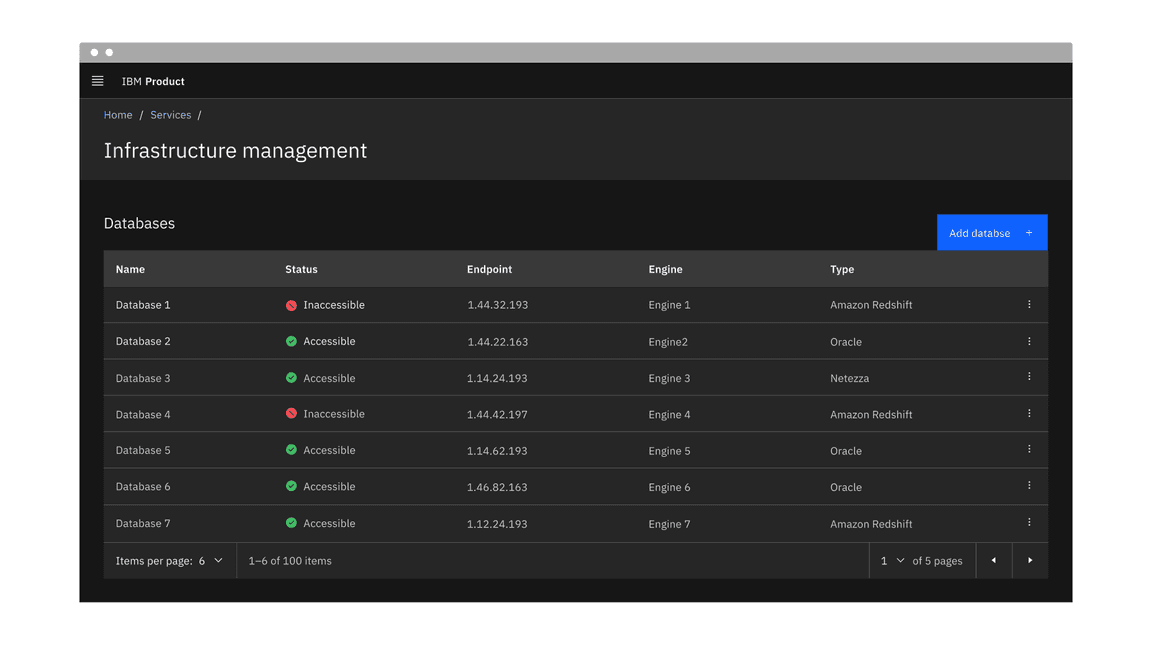Open overflow menu for Database 7
The width and height of the screenshot is (1152, 648).
coord(1029,523)
